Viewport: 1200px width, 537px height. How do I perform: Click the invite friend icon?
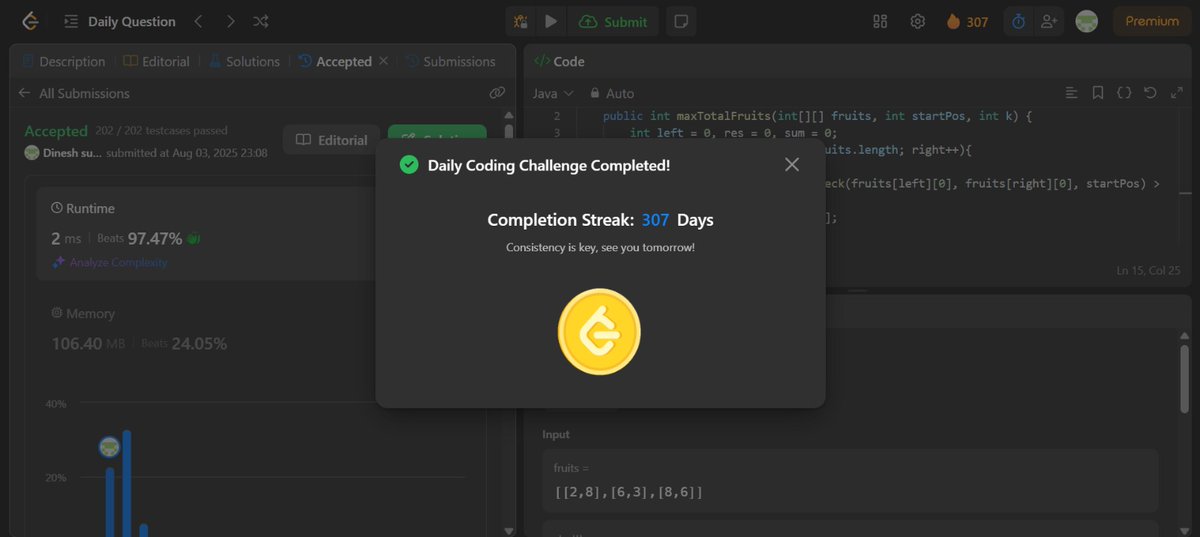pyautogui.click(x=1048, y=21)
